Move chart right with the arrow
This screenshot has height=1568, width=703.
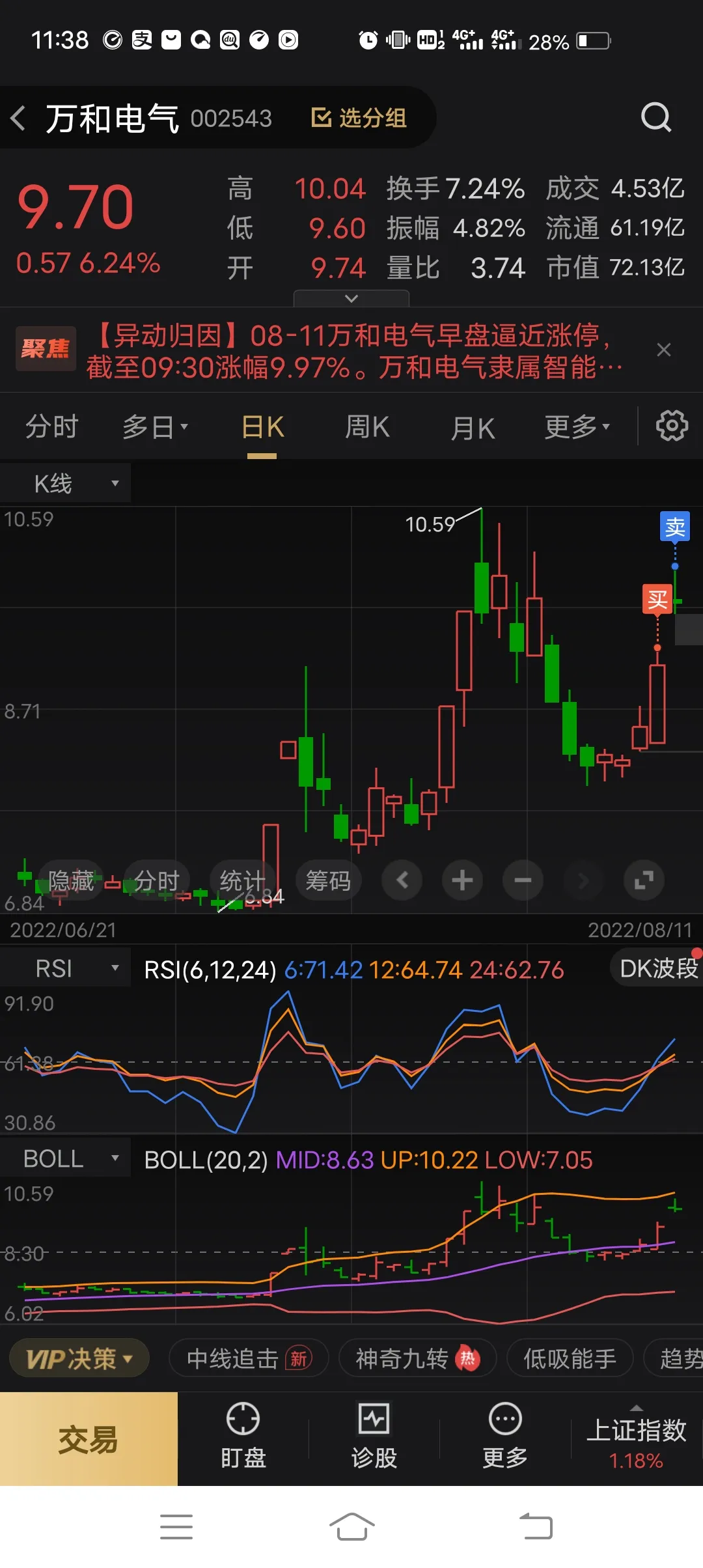583,881
